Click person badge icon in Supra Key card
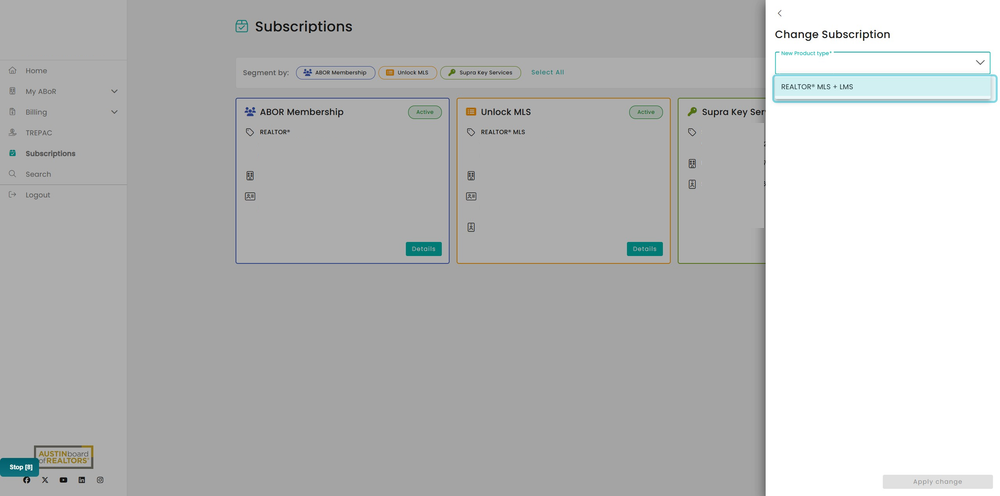1000x496 pixels. 693,184
